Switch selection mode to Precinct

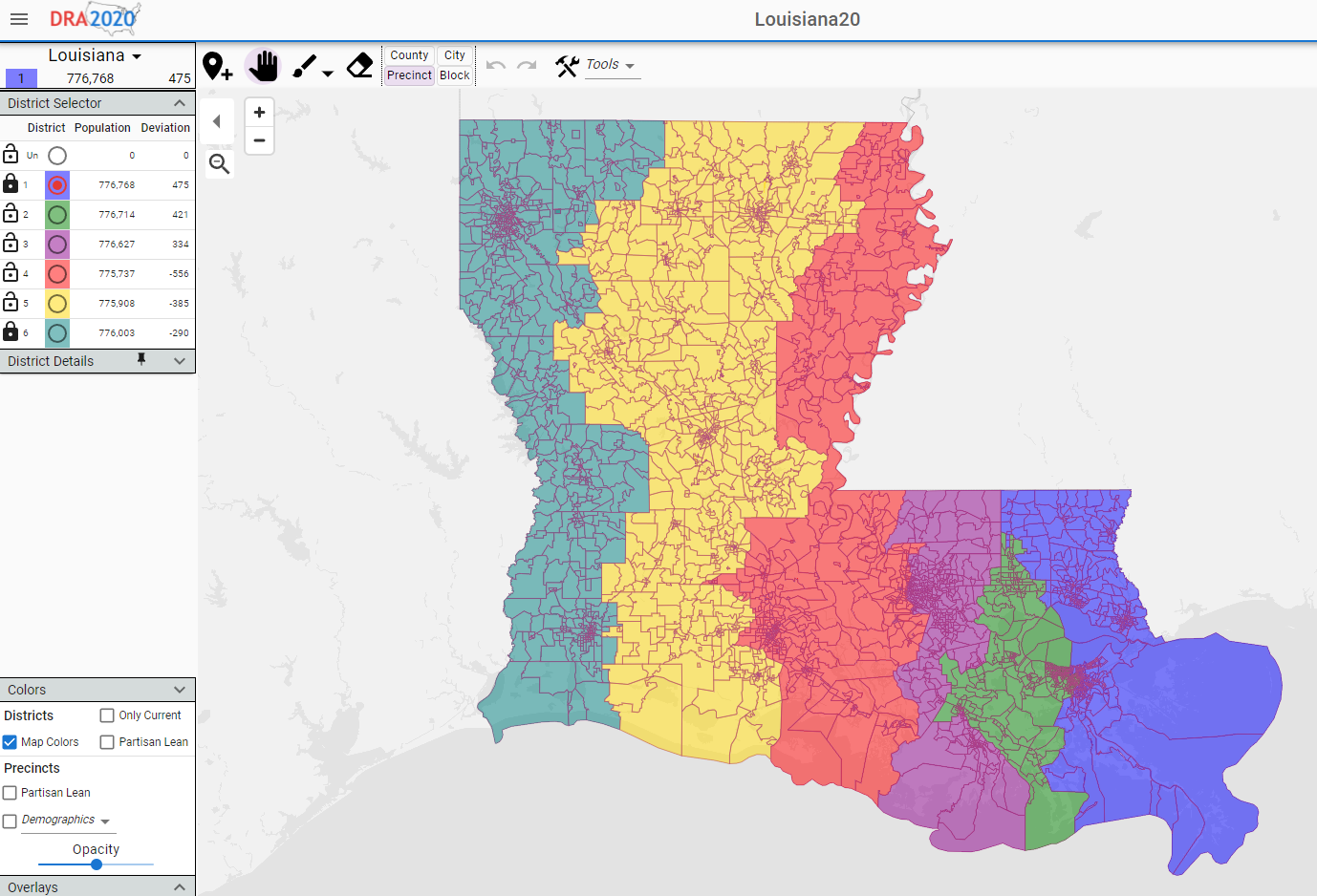[x=409, y=75]
